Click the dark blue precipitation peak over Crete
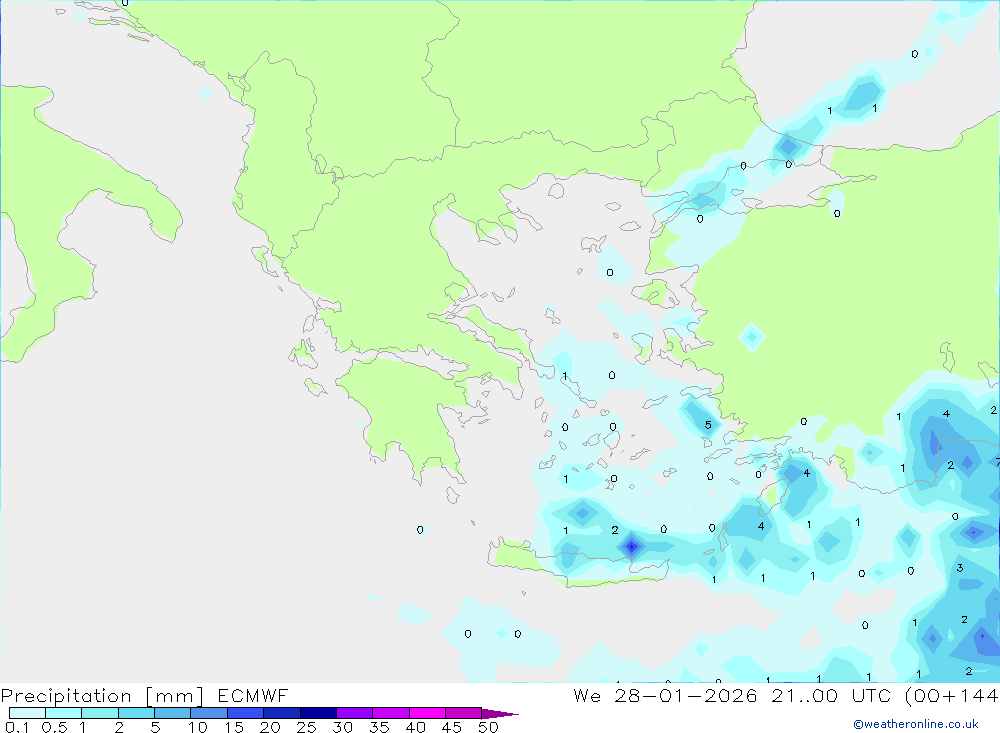This screenshot has width=1000, height=733. click(631, 547)
